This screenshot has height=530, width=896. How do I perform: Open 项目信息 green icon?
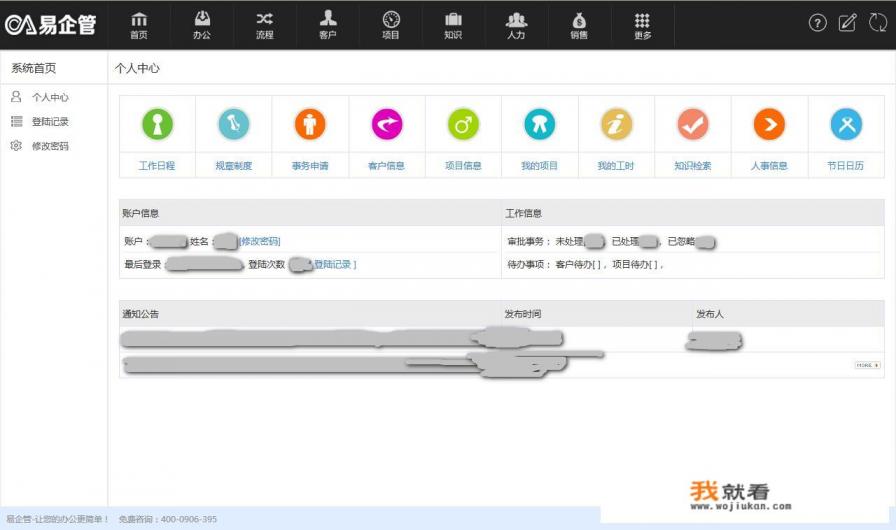pyautogui.click(x=463, y=124)
